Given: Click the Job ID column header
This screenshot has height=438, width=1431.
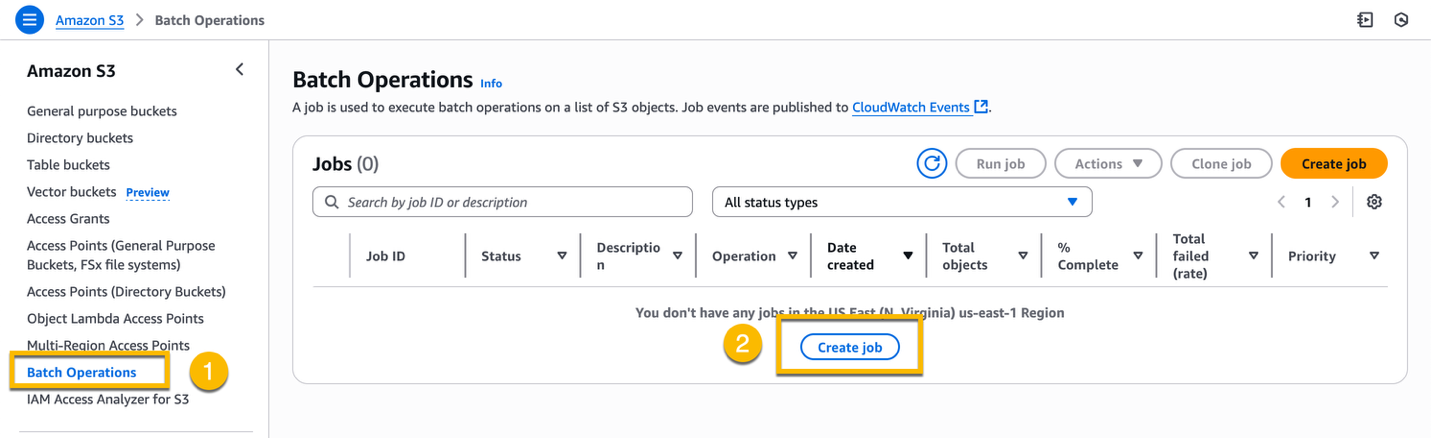Looking at the screenshot, I should click(x=386, y=256).
